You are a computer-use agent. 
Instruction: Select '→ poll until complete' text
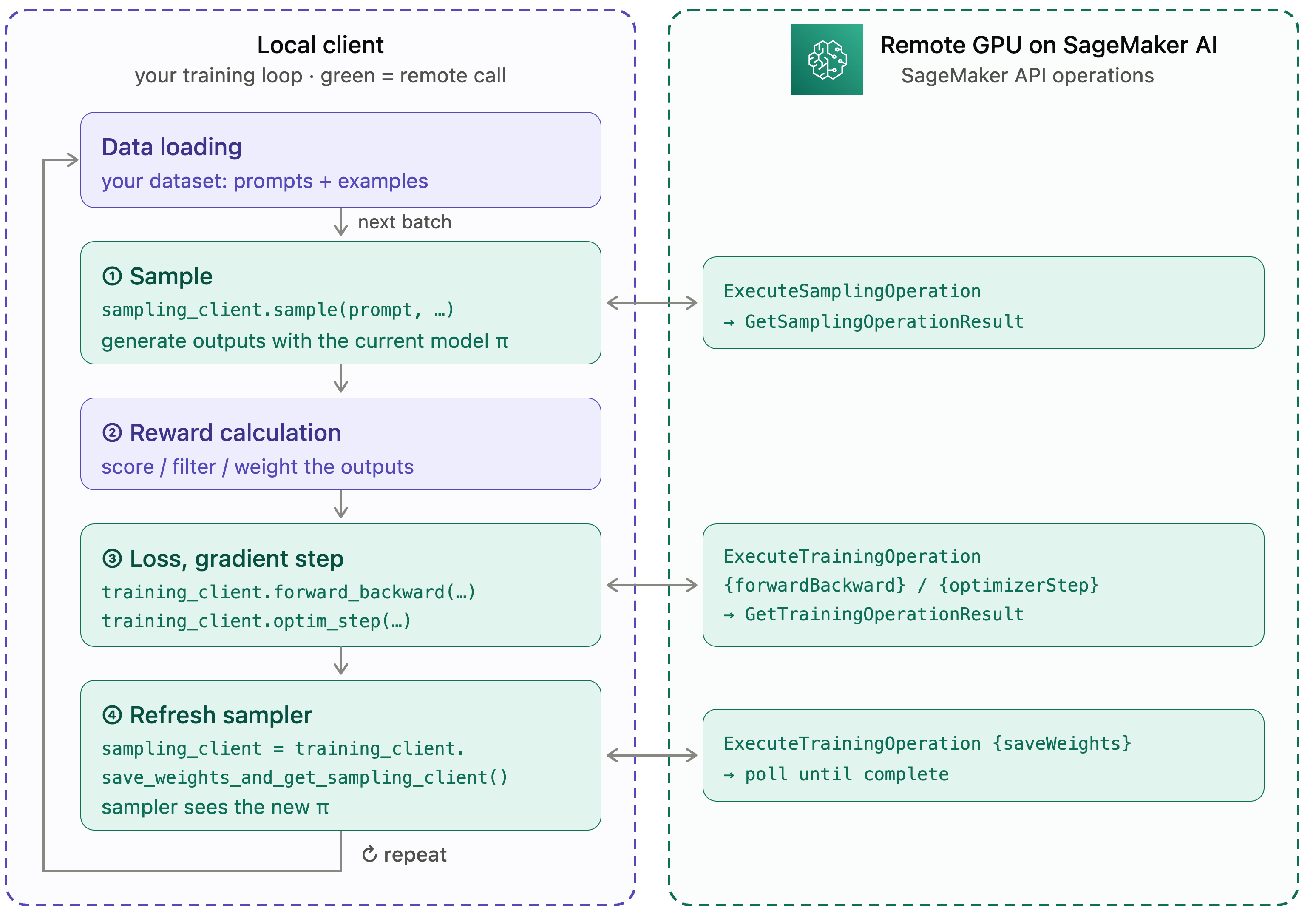tap(836, 774)
